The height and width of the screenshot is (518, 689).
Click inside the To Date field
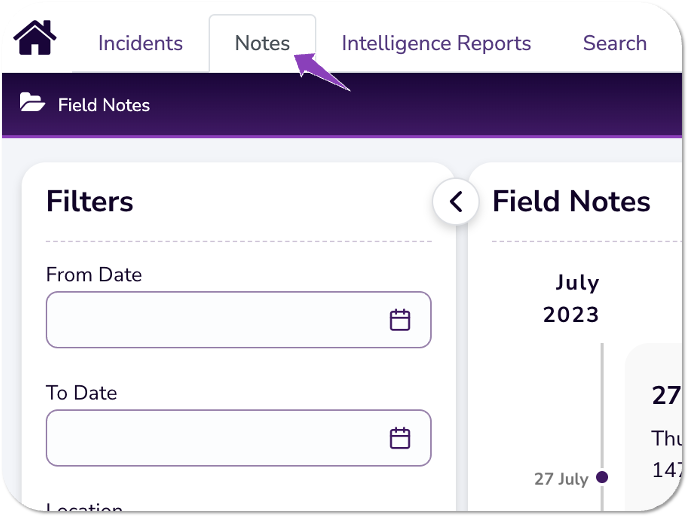click(210, 438)
